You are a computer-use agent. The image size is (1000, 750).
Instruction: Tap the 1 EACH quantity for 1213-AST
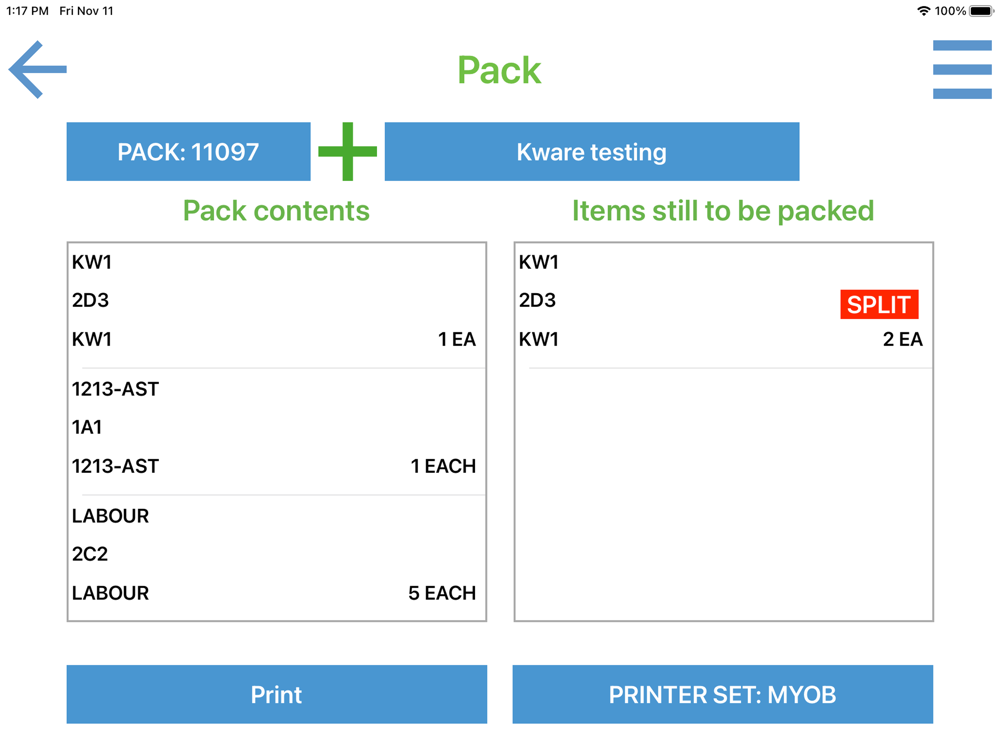(442, 466)
